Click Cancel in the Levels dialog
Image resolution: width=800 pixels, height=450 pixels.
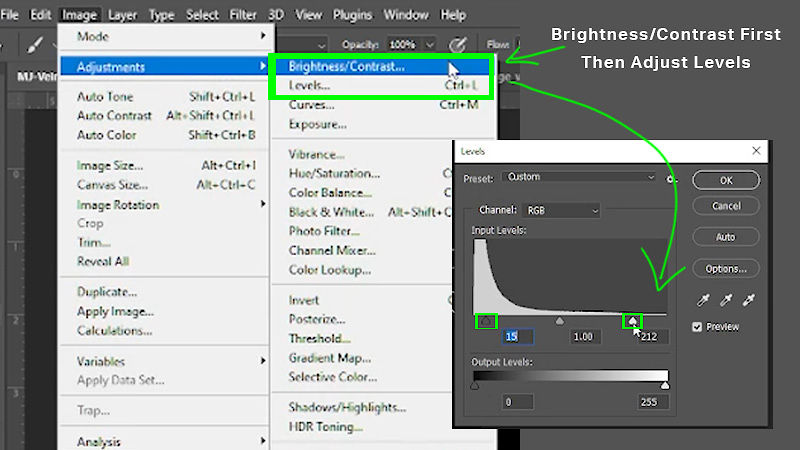726,206
